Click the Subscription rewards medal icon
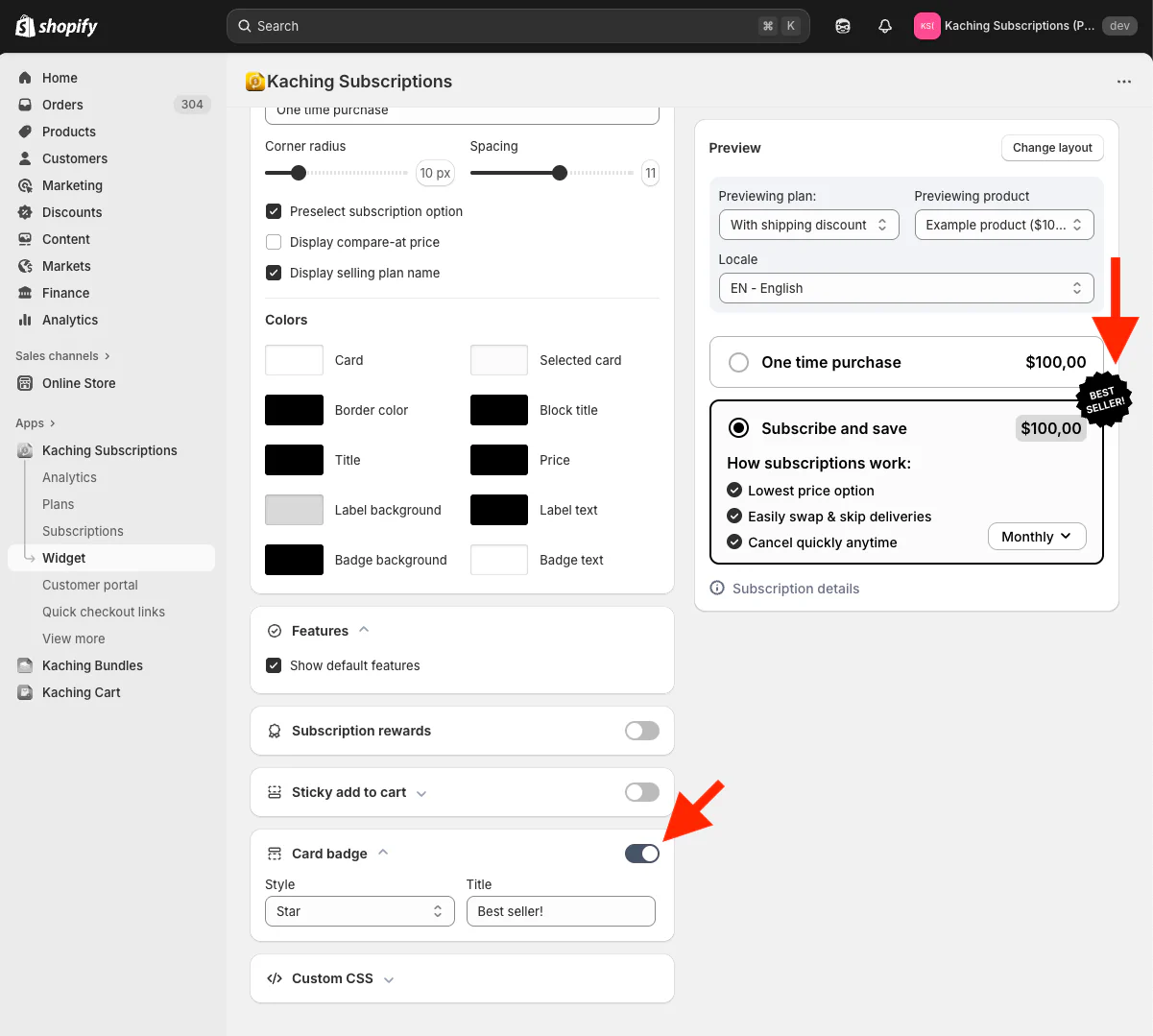Screen dimensions: 1153x1036 (x=275, y=731)
